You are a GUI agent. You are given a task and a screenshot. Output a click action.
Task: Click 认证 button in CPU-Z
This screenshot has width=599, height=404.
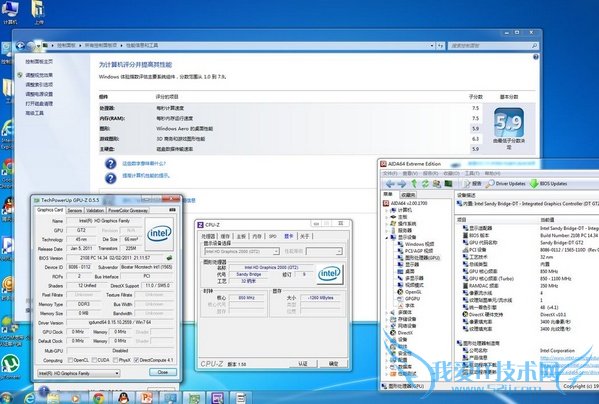303,364
